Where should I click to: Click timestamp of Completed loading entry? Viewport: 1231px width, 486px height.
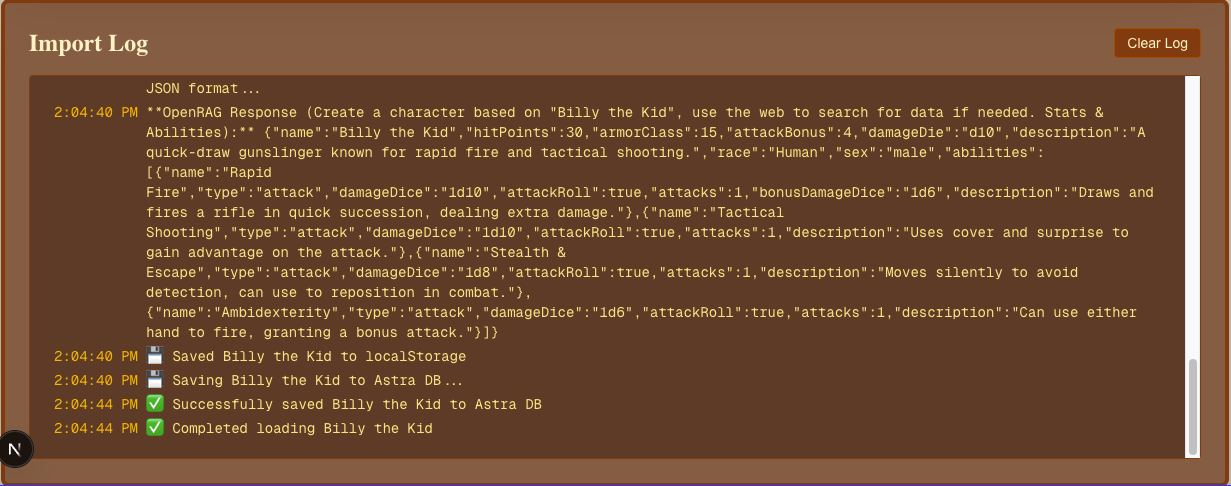96,428
